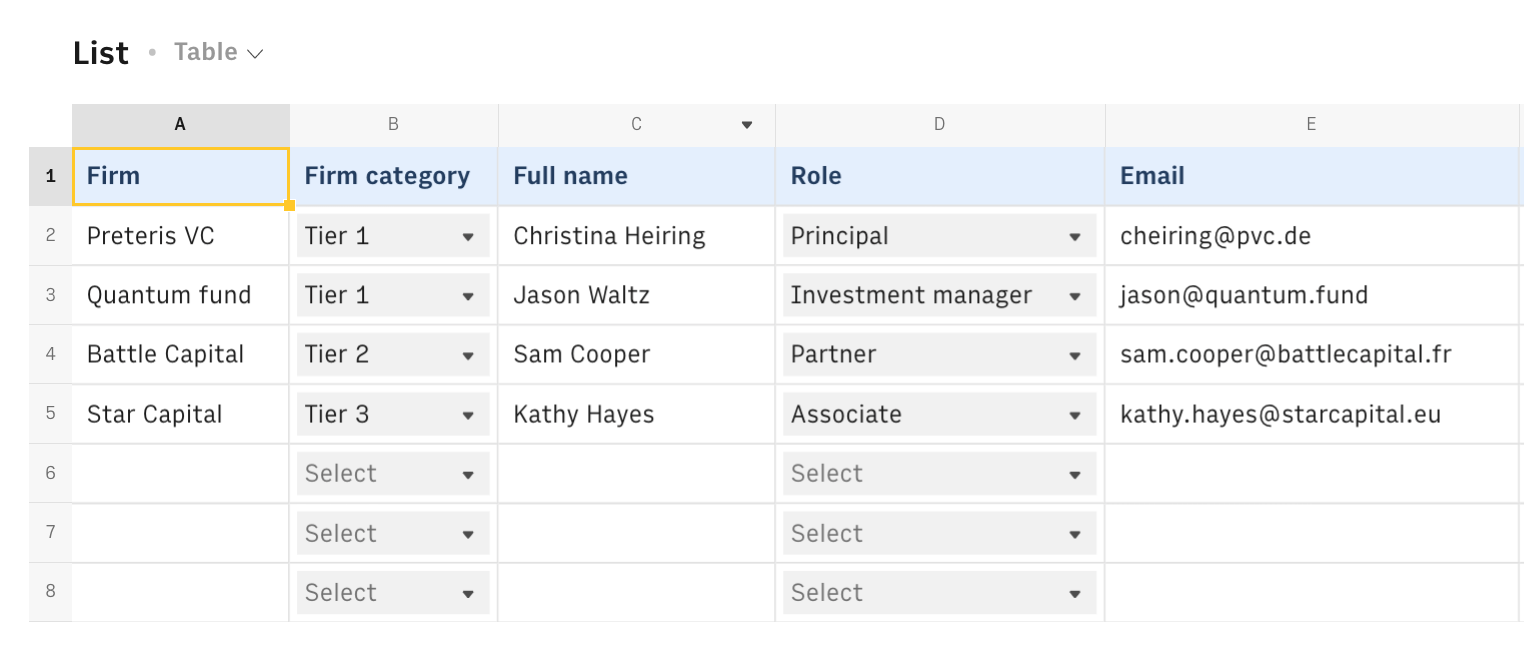This screenshot has width=1524, height=656.
Task: Open the Investment manager role dropdown
Action: coord(1074,296)
